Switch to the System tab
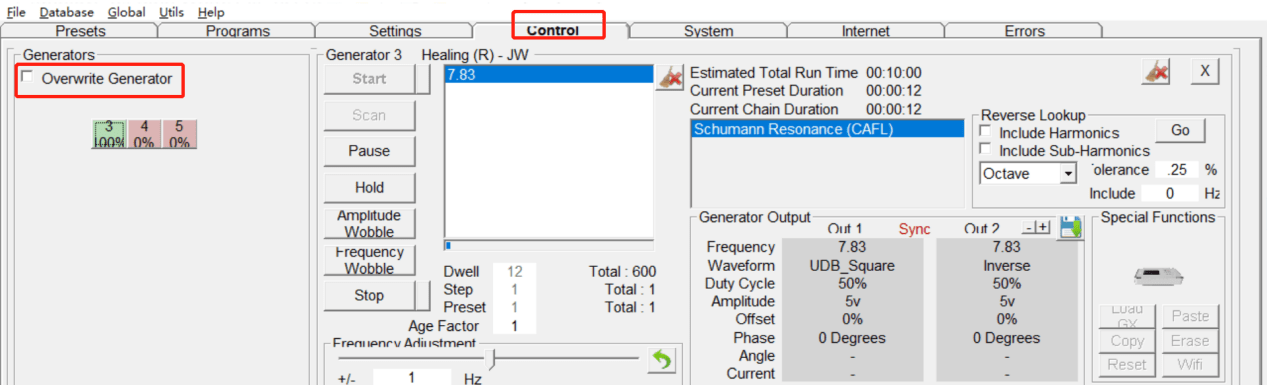The height and width of the screenshot is (385, 1267). (x=708, y=31)
